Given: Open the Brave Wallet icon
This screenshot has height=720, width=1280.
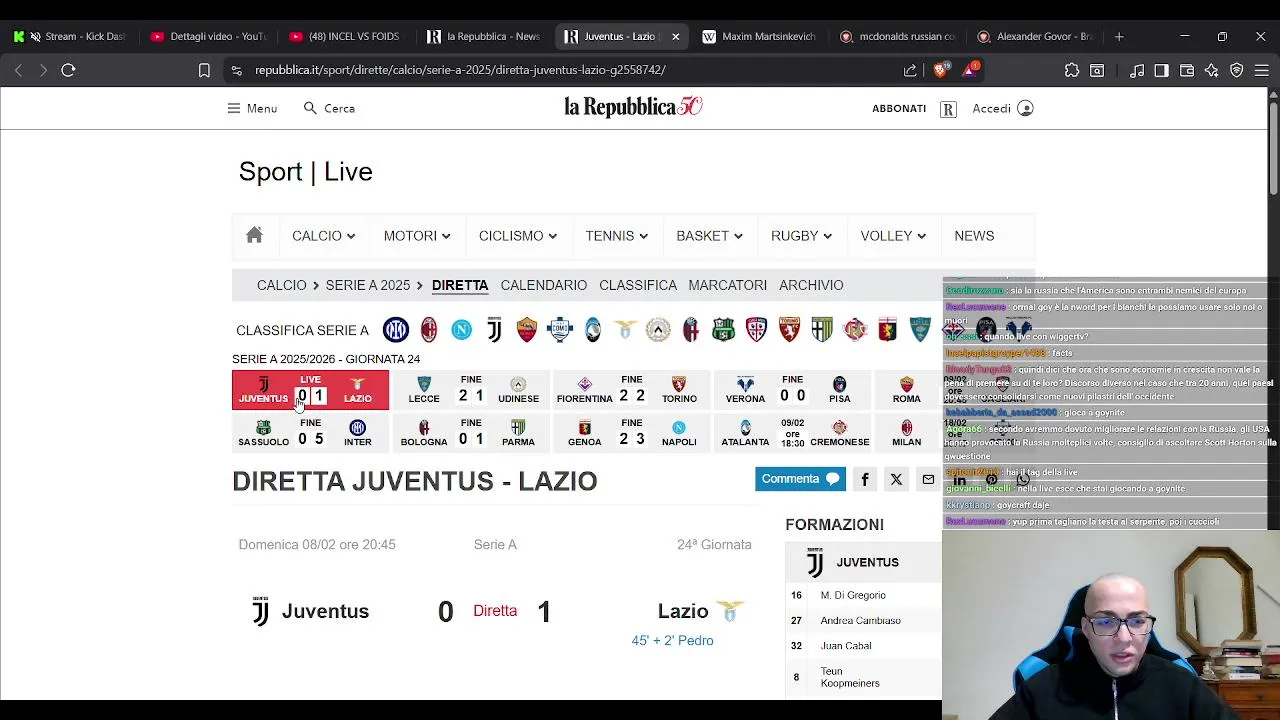Looking at the screenshot, I should (1187, 70).
